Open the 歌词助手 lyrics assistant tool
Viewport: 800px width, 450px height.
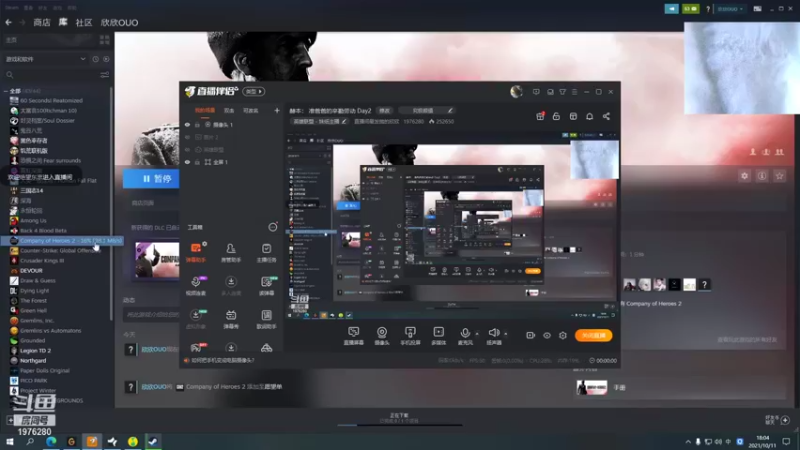[266, 319]
